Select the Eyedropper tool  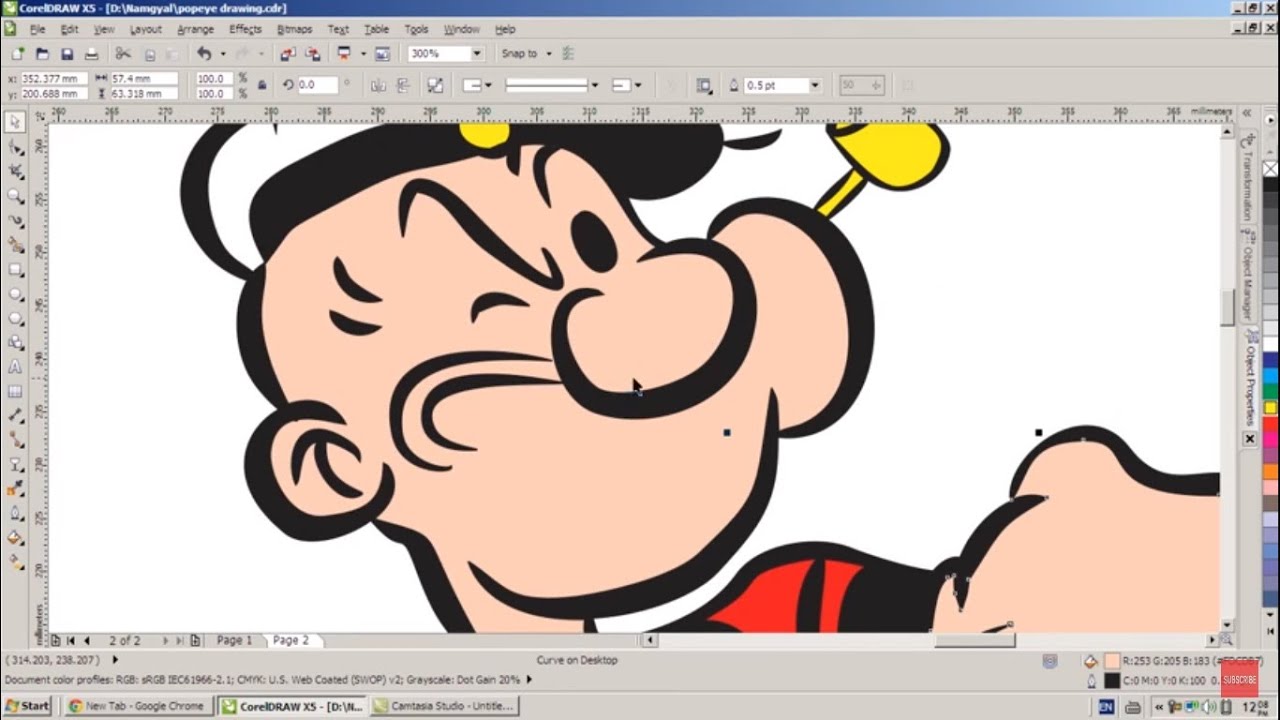click(x=15, y=489)
